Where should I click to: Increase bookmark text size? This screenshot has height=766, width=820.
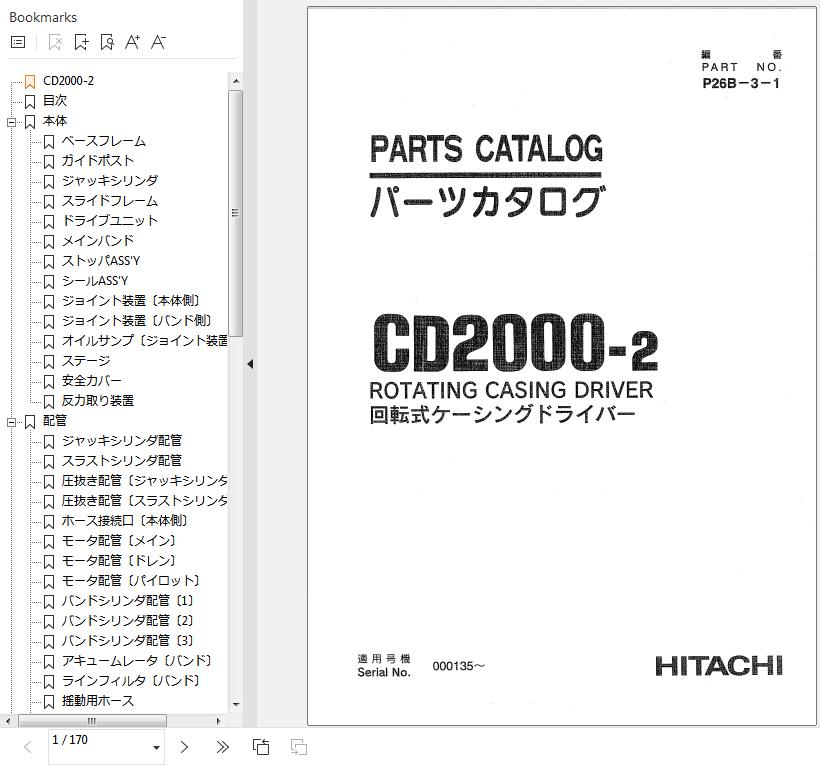click(x=132, y=42)
